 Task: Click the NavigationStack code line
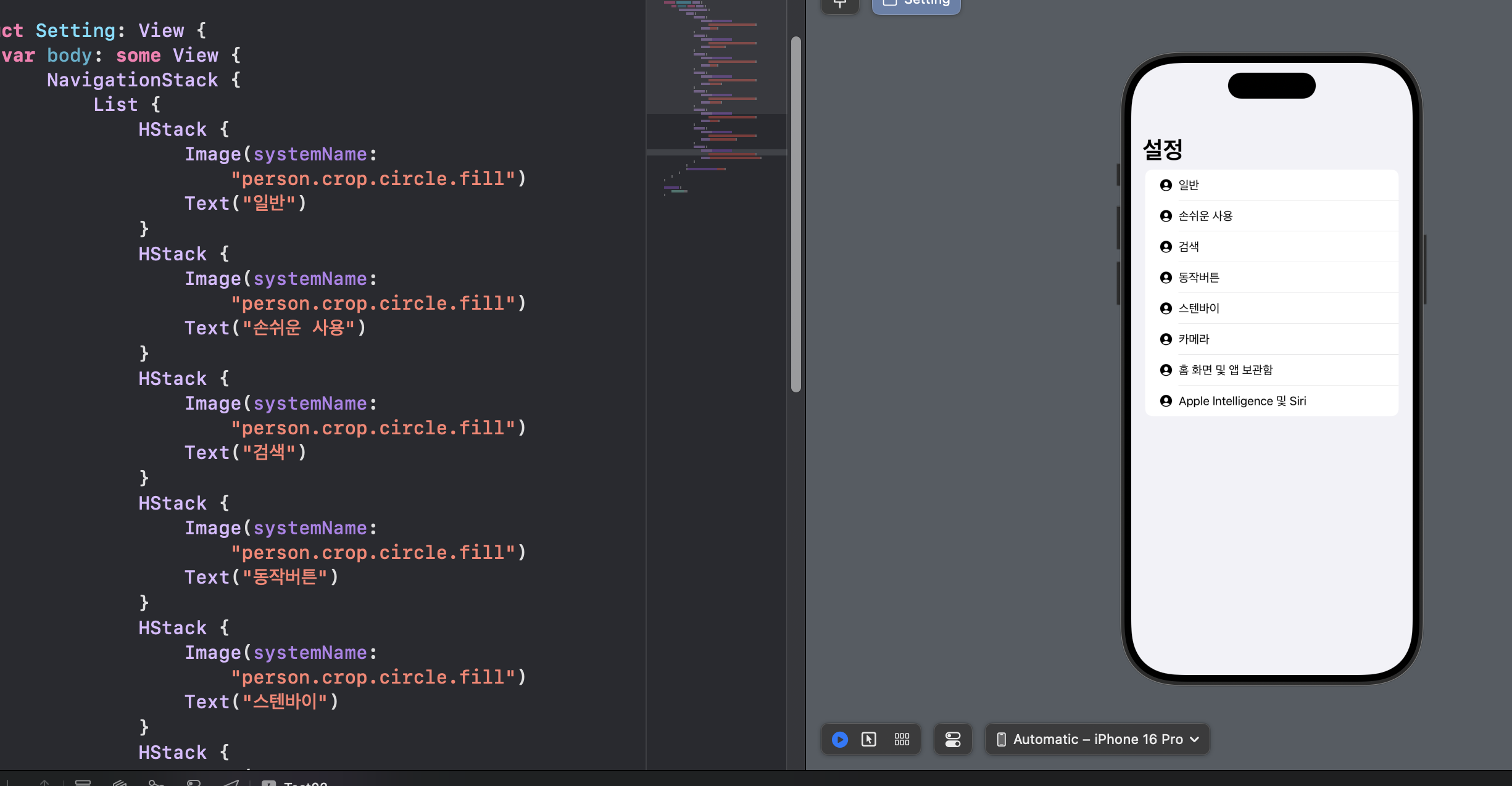coord(132,80)
